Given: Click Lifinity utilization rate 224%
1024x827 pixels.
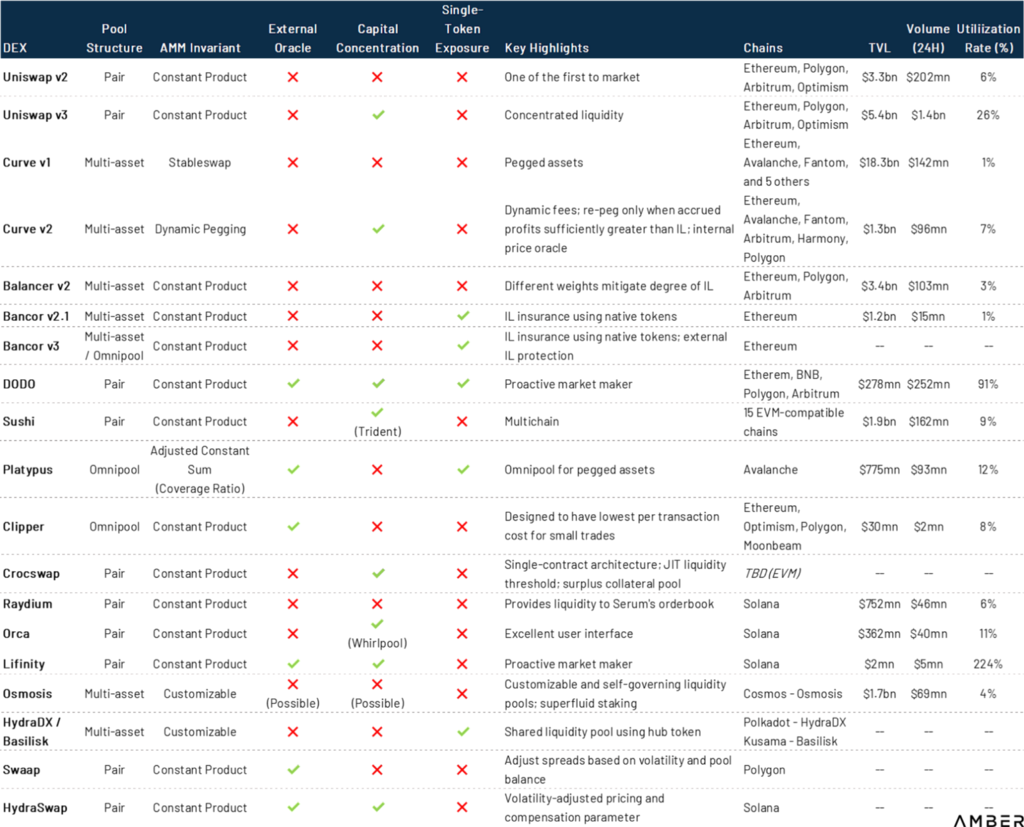Looking at the screenshot, I should 987,664.
